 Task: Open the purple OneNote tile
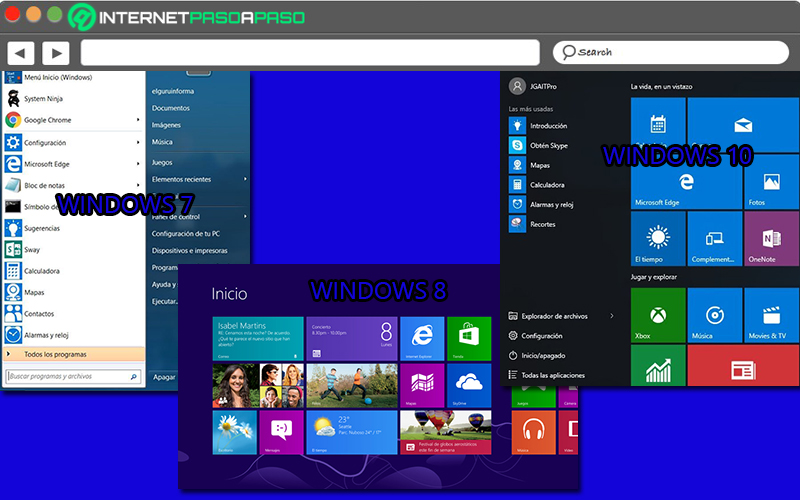(771, 240)
